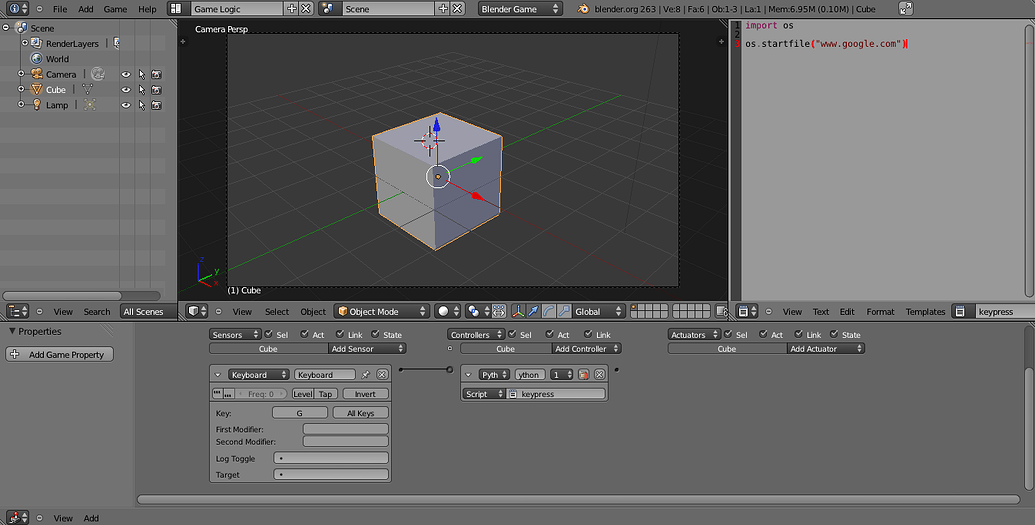
Task: Pin the Keyboard sensor
Action: [x=366, y=374]
